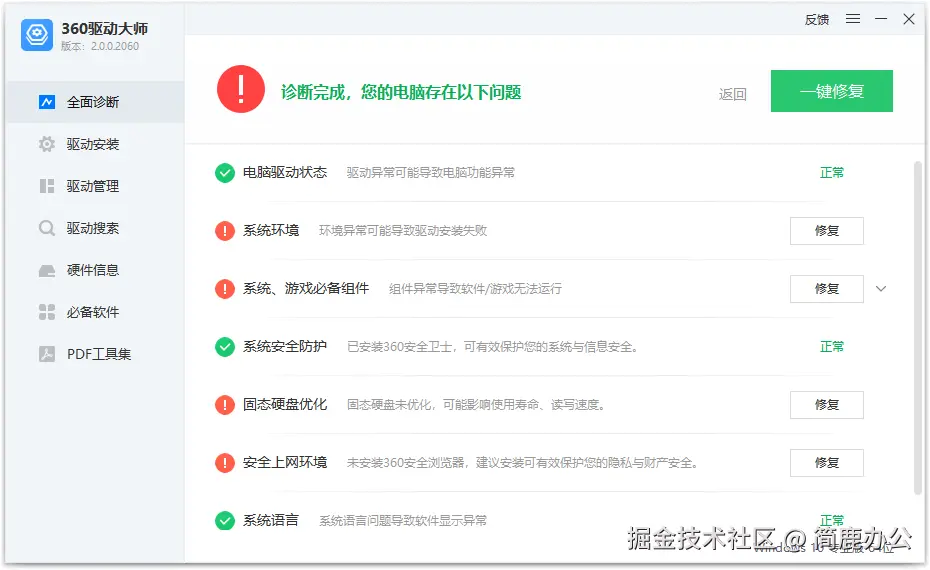This screenshot has height=570, width=930.
Task: Click red alert icon beside 系统、游戏必备组件
Action: tap(225, 289)
